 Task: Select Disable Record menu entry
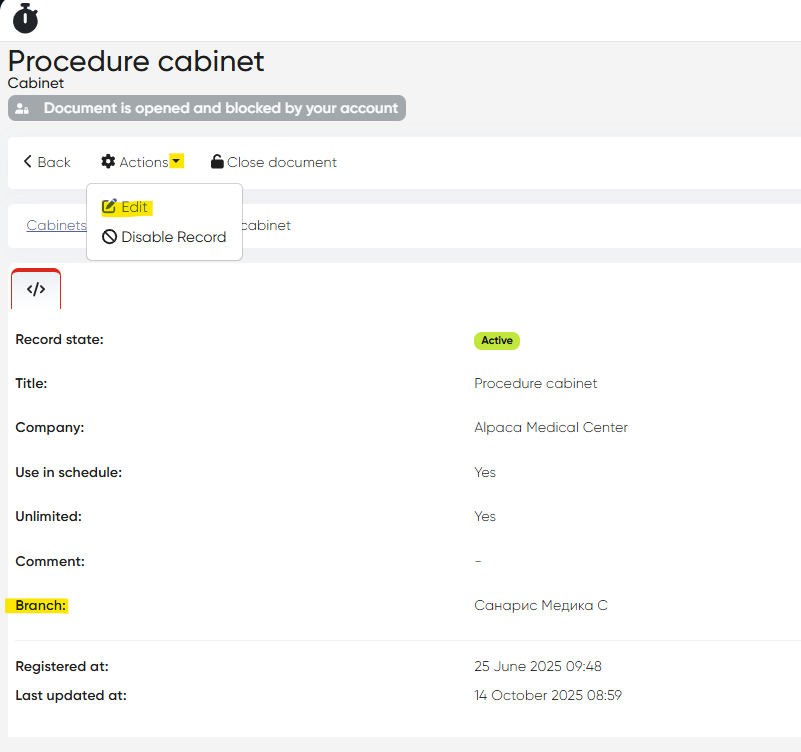(x=173, y=237)
